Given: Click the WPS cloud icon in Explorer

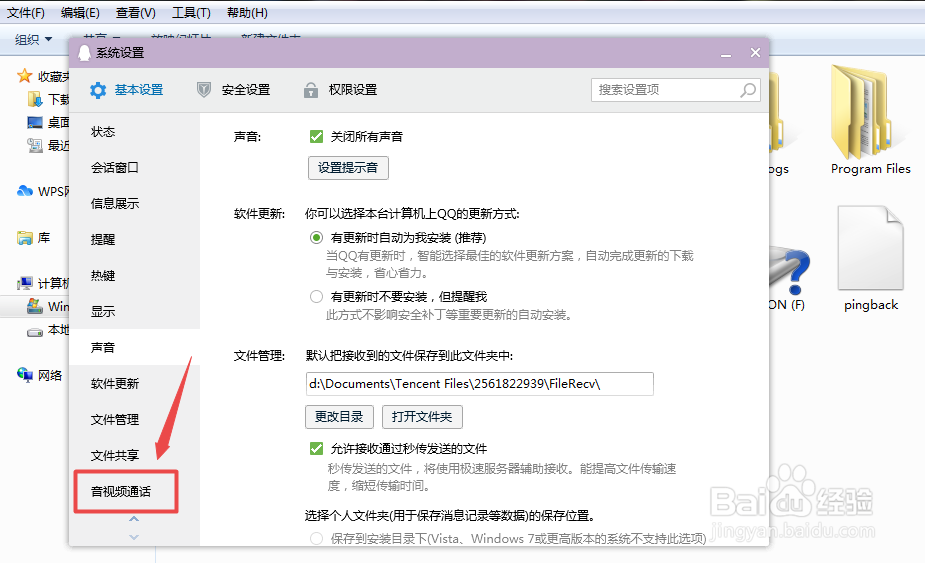Looking at the screenshot, I should click(x=25, y=191).
